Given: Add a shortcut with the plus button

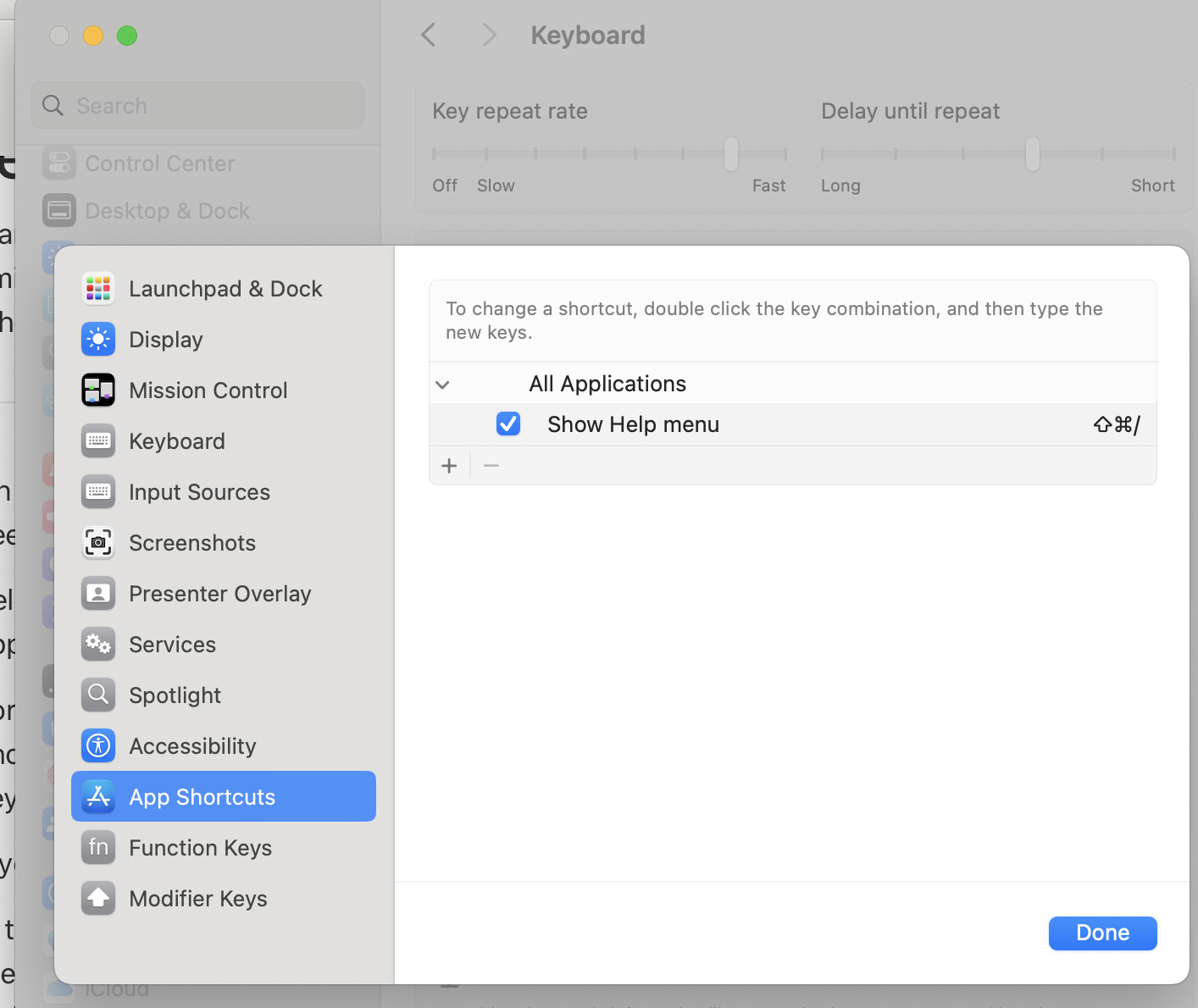Looking at the screenshot, I should pyautogui.click(x=449, y=466).
